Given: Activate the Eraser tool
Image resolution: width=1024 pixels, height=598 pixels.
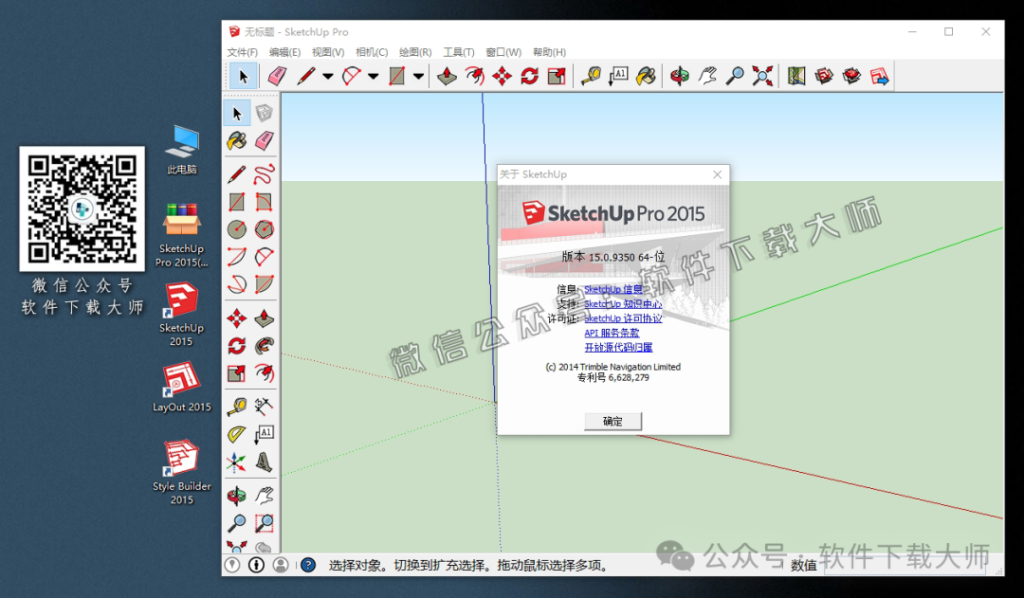Looking at the screenshot, I should pos(277,75).
